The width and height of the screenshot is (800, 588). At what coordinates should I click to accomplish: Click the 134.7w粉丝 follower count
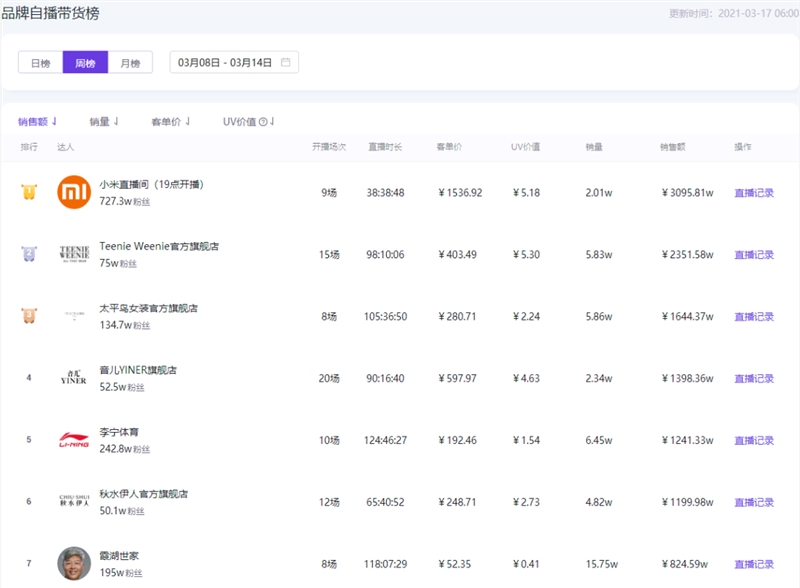(124, 325)
